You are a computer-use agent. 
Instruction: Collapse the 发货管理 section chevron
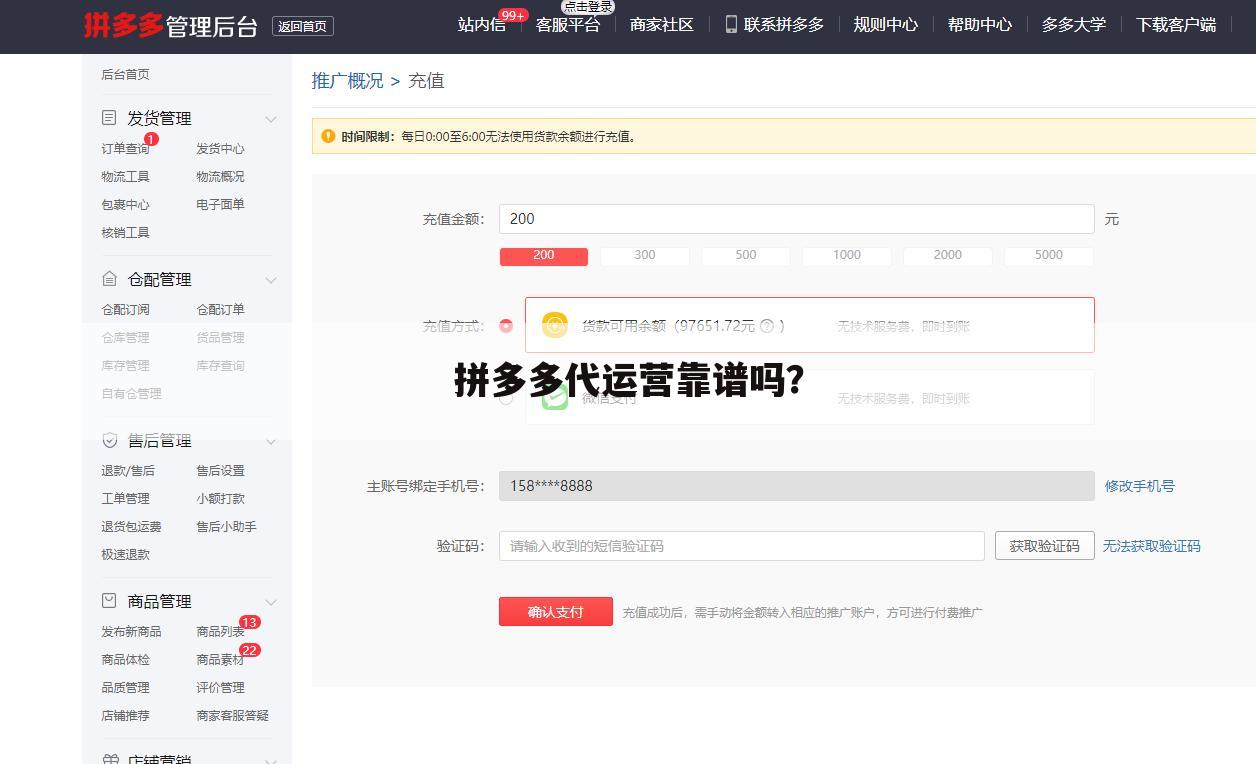click(271, 117)
